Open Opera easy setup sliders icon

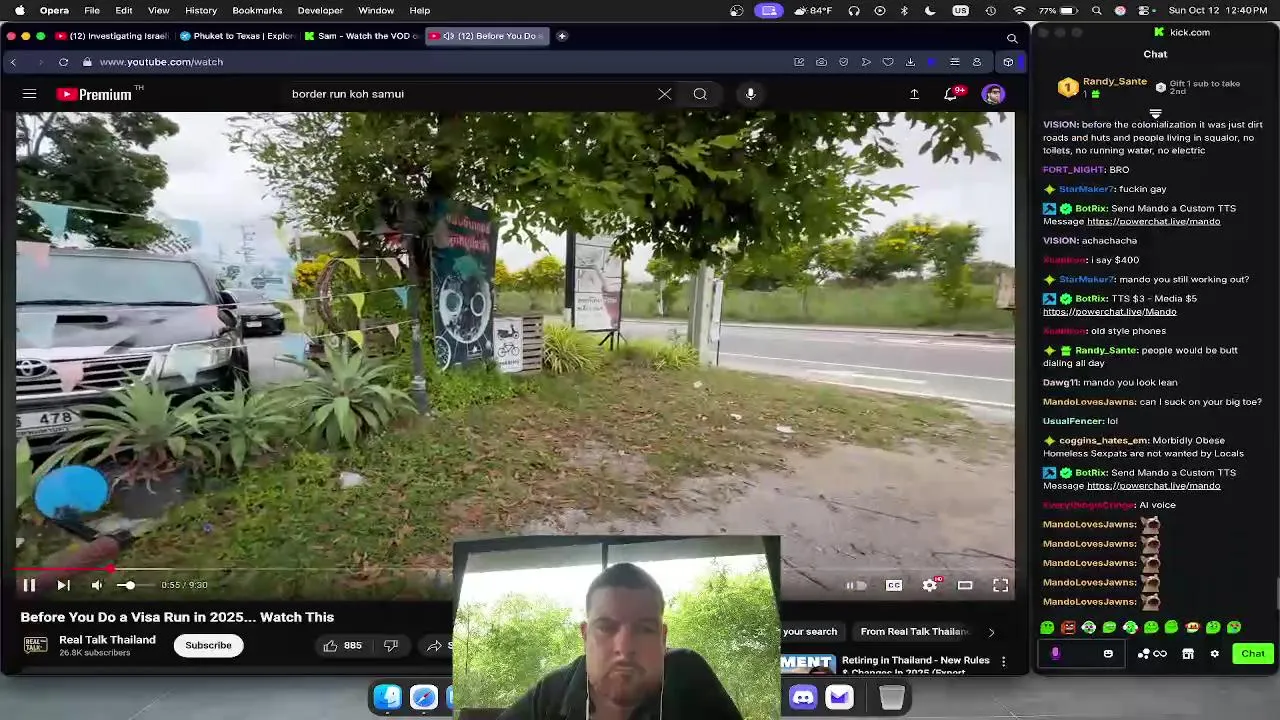point(954,62)
